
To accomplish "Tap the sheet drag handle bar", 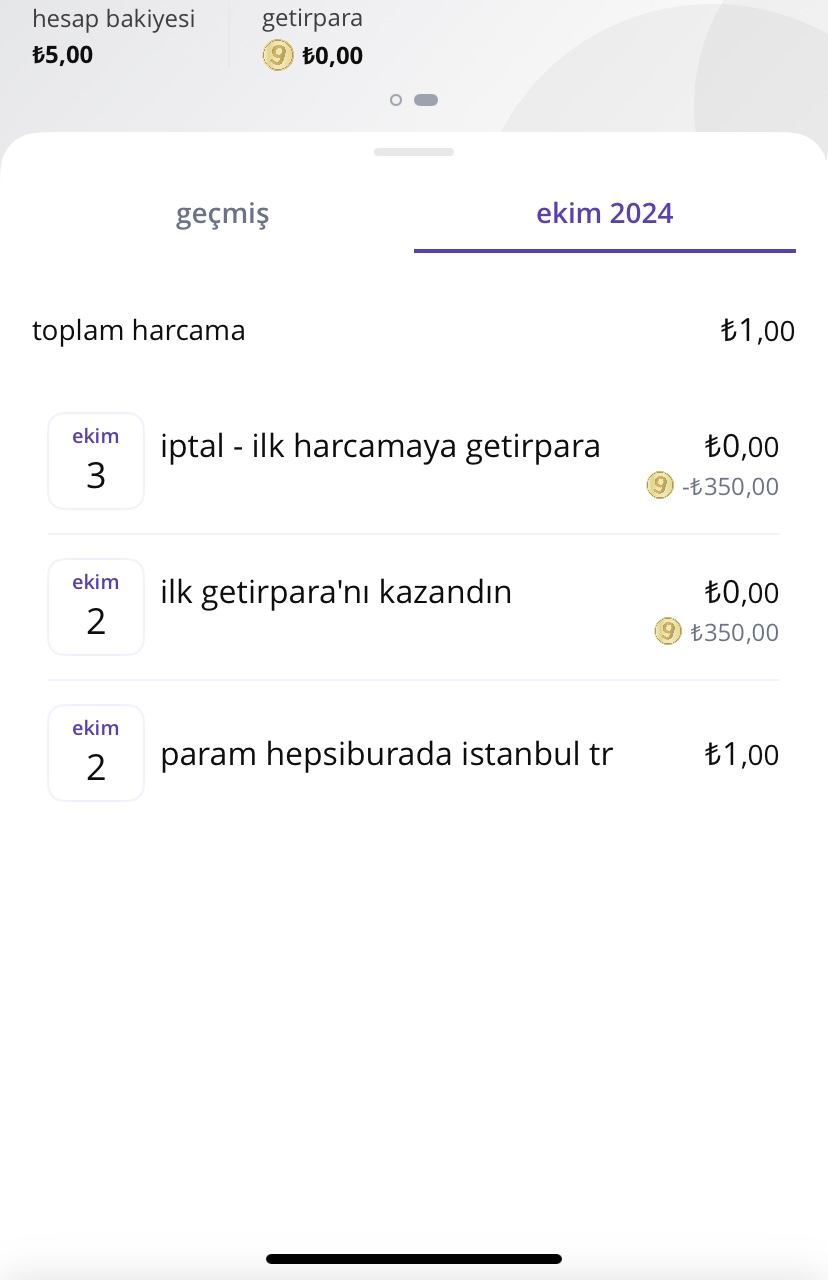I will tap(414, 152).
